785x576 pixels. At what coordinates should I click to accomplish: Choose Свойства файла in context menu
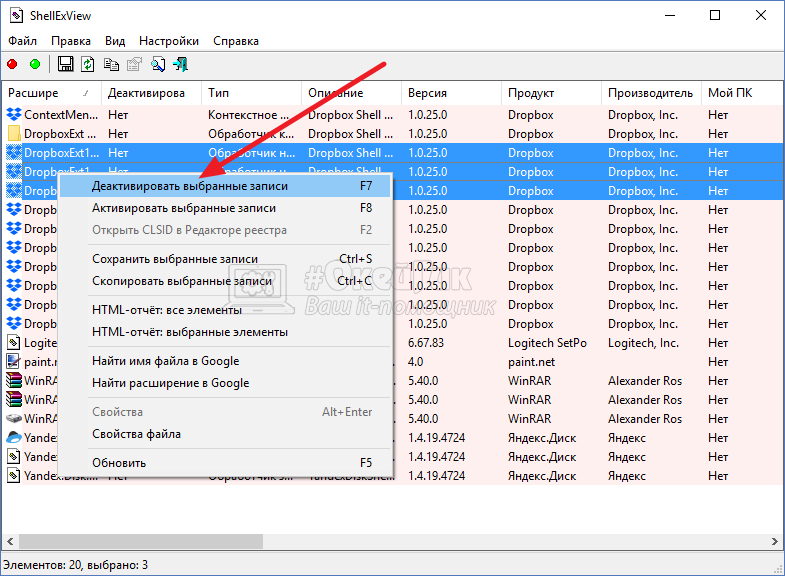click(225, 434)
